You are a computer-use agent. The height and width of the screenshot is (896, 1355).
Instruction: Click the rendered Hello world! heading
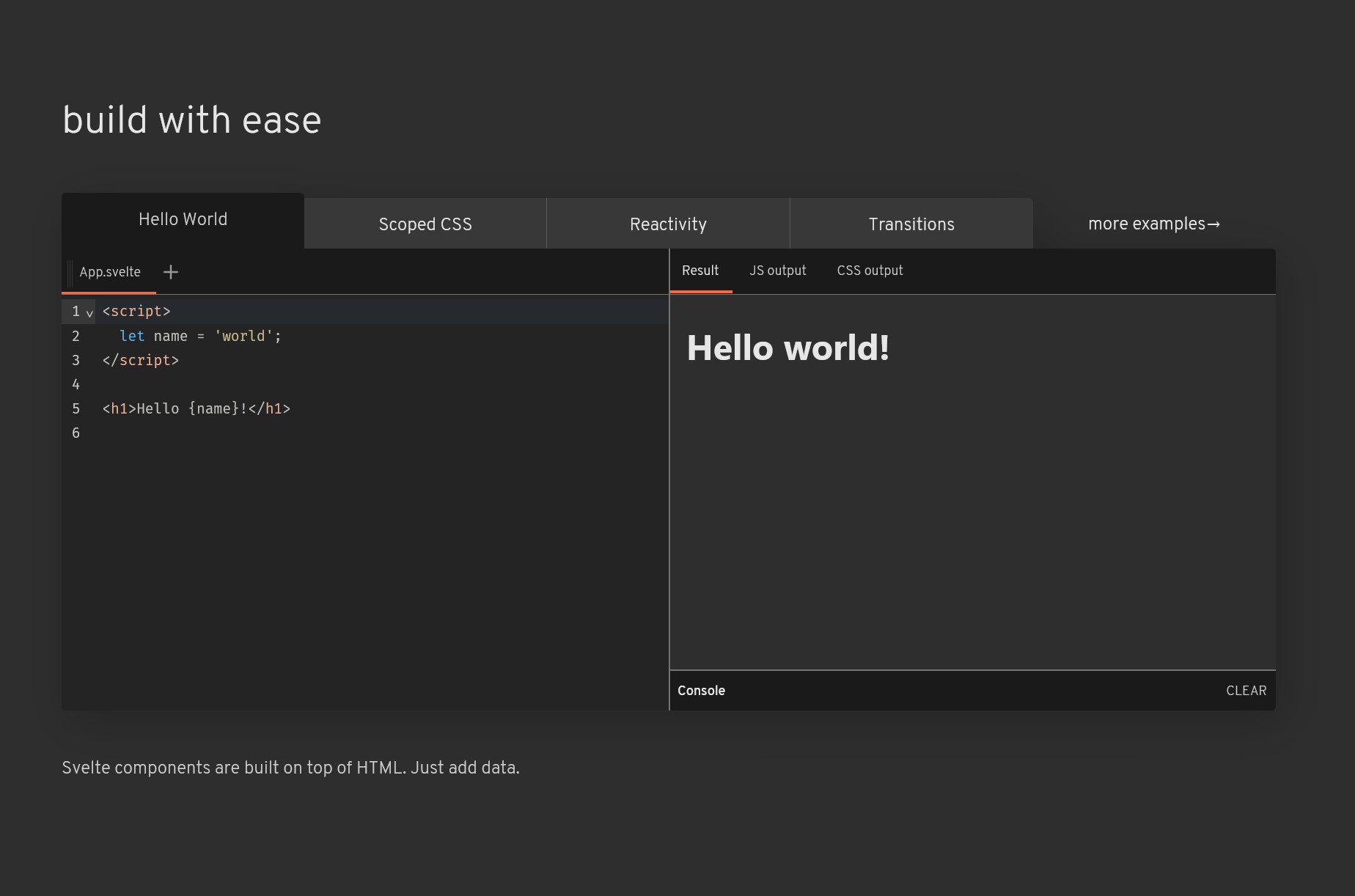787,348
